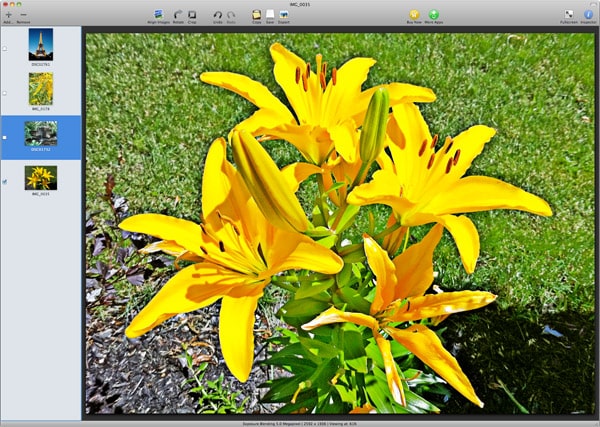Image resolution: width=600 pixels, height=427 pixels.
Task: Check the checkbox beside the yellow wildflowers thumbnail
Action: (x=5, y=92)
